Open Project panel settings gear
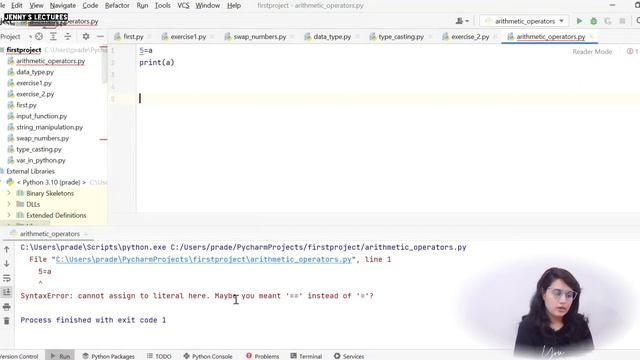The height and width of the screenshot is (360, 640). pos(86,36)
